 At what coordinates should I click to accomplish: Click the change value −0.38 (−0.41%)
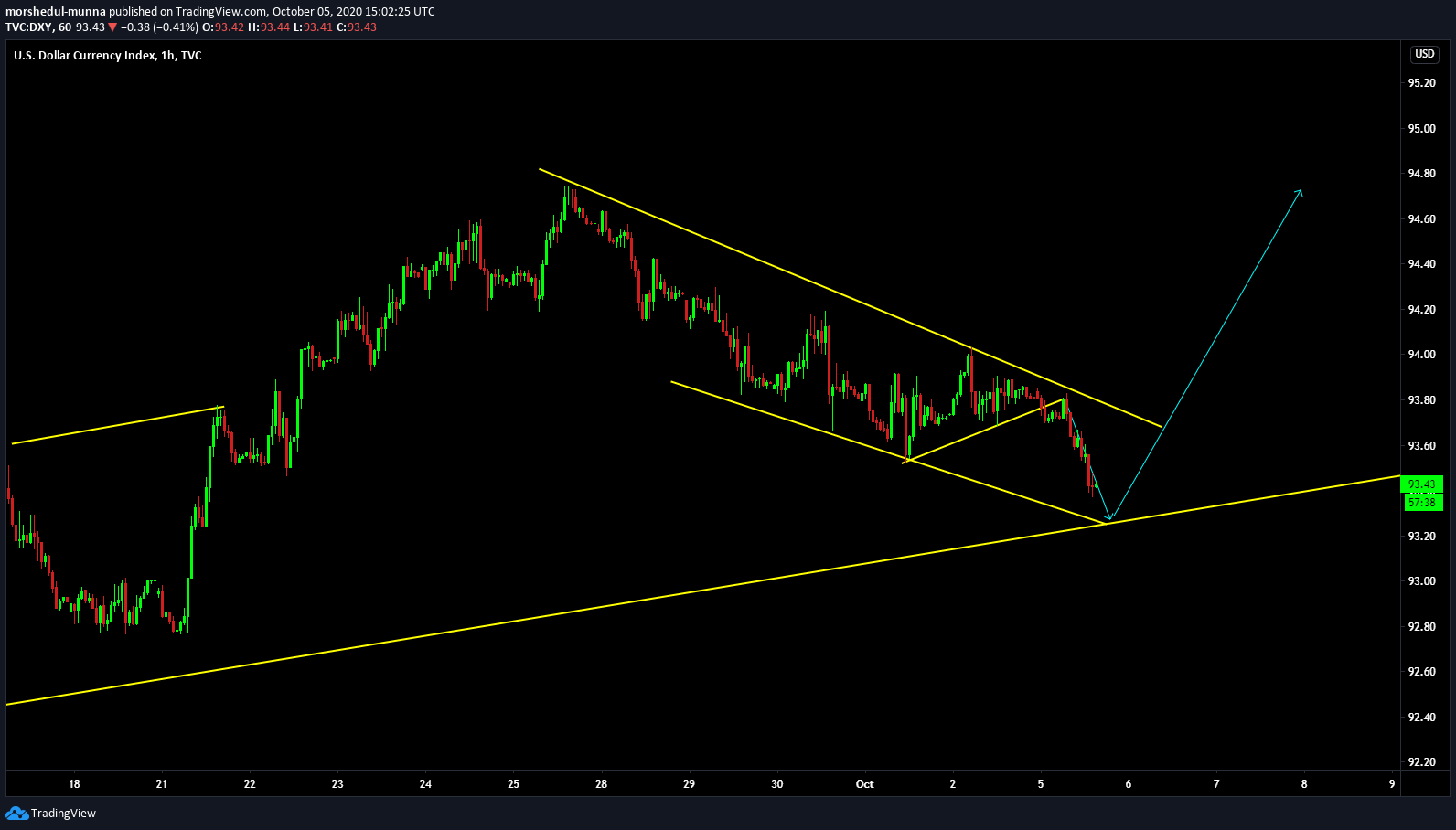click(160, 27)
